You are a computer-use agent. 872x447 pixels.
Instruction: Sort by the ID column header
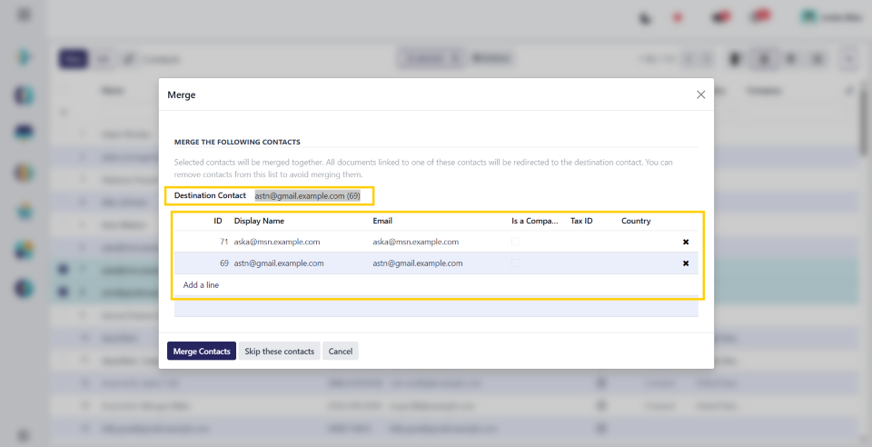(217, 221)
